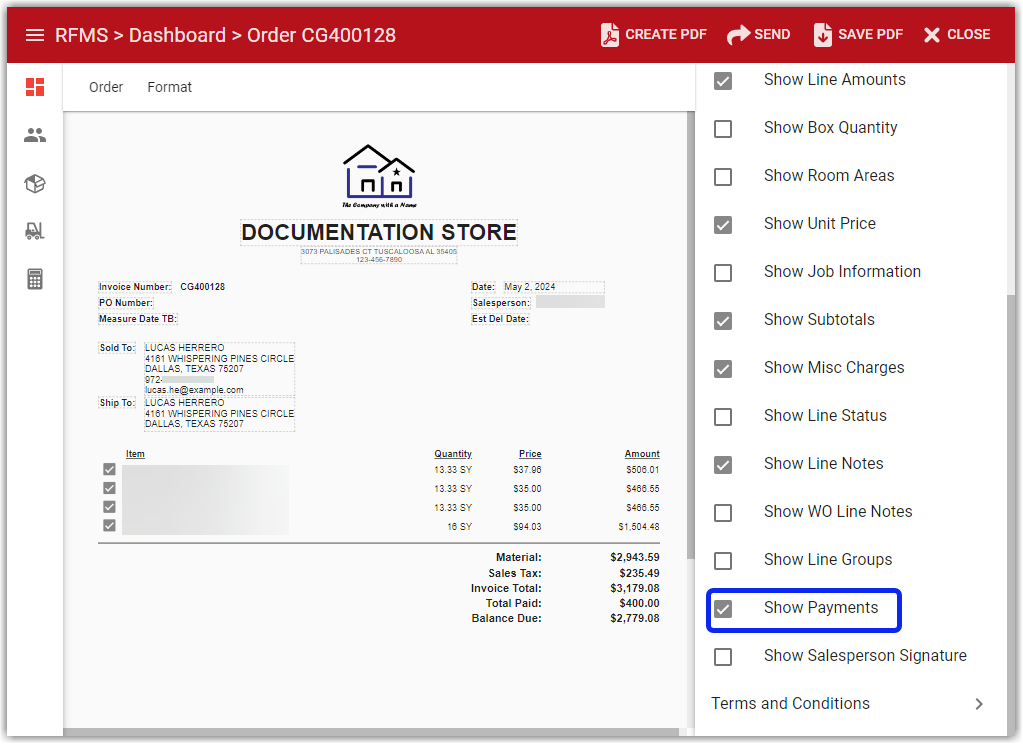Enable Show Job Information

point(723,273)
